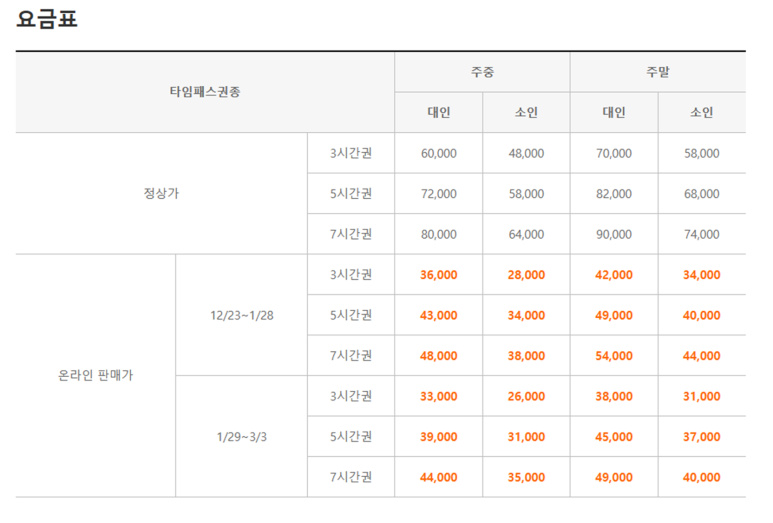Select 소인 header under 주말
The width and height of the screenshot is (773, 523).
[x=702, y=112]
